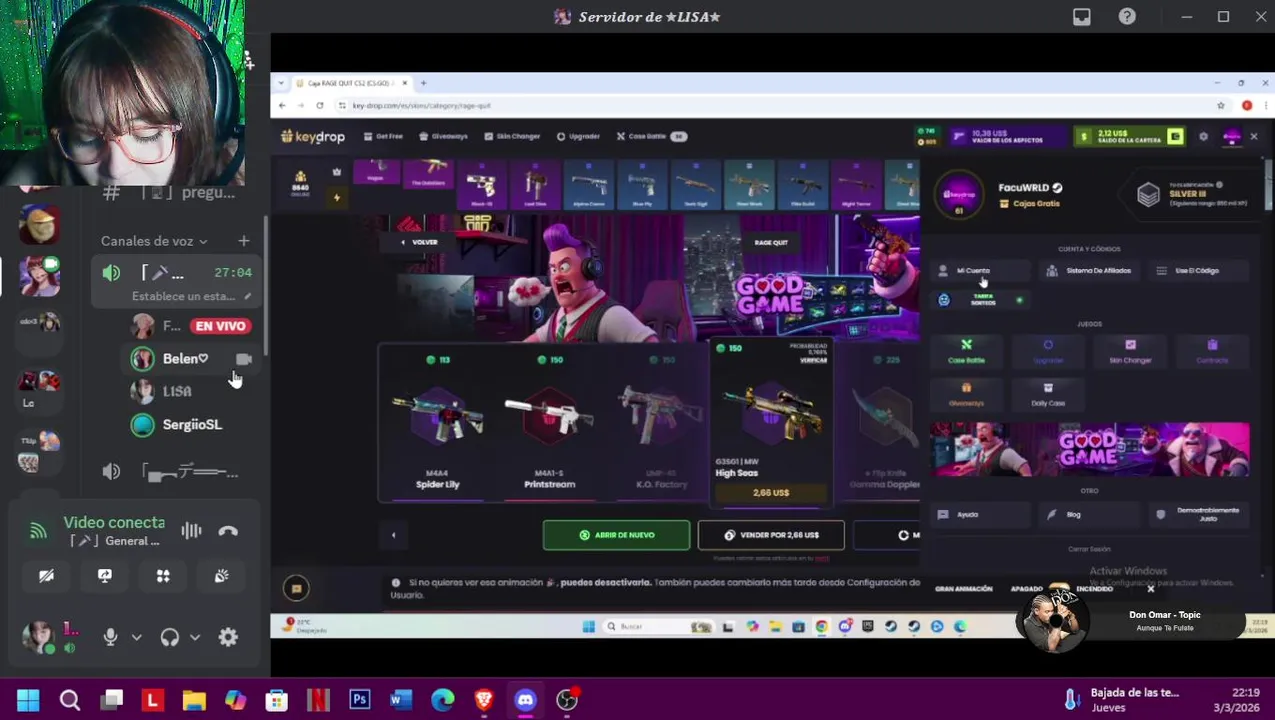Open Giveaways tile in KeyDrop panel
Screen dimensions: 1275x720
[x=967, y=394]
